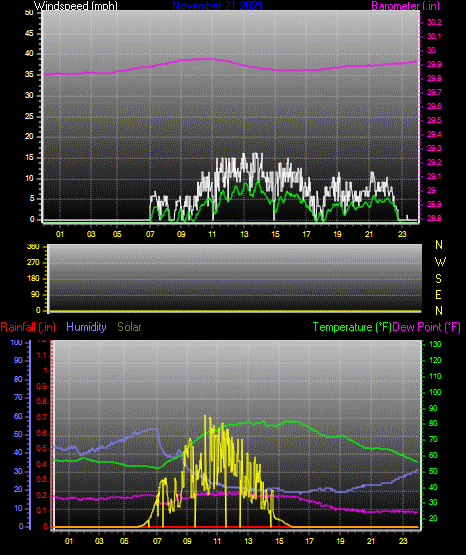Click the Windspeed (mph) axis title
Screen dimensions: 466x555
(x=75, y=6)
